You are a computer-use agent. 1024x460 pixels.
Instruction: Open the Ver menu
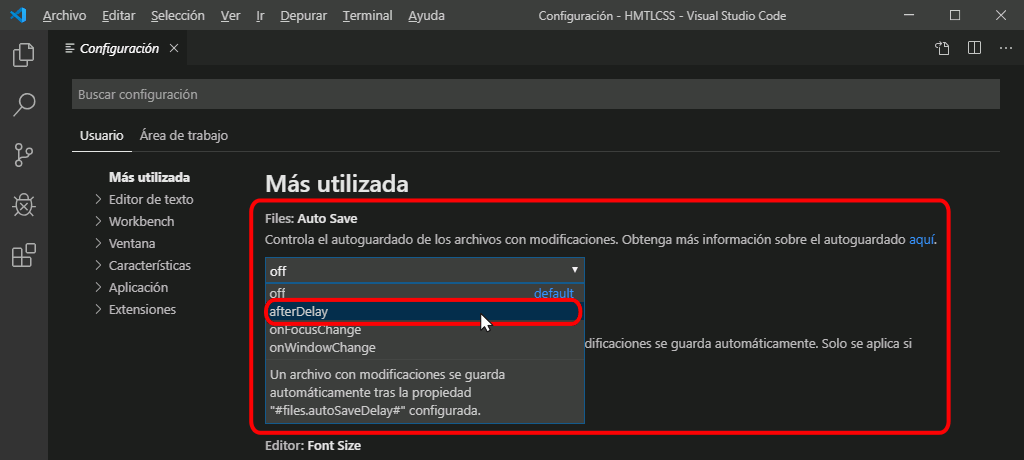pyautogui.click(x=231, y=16)
